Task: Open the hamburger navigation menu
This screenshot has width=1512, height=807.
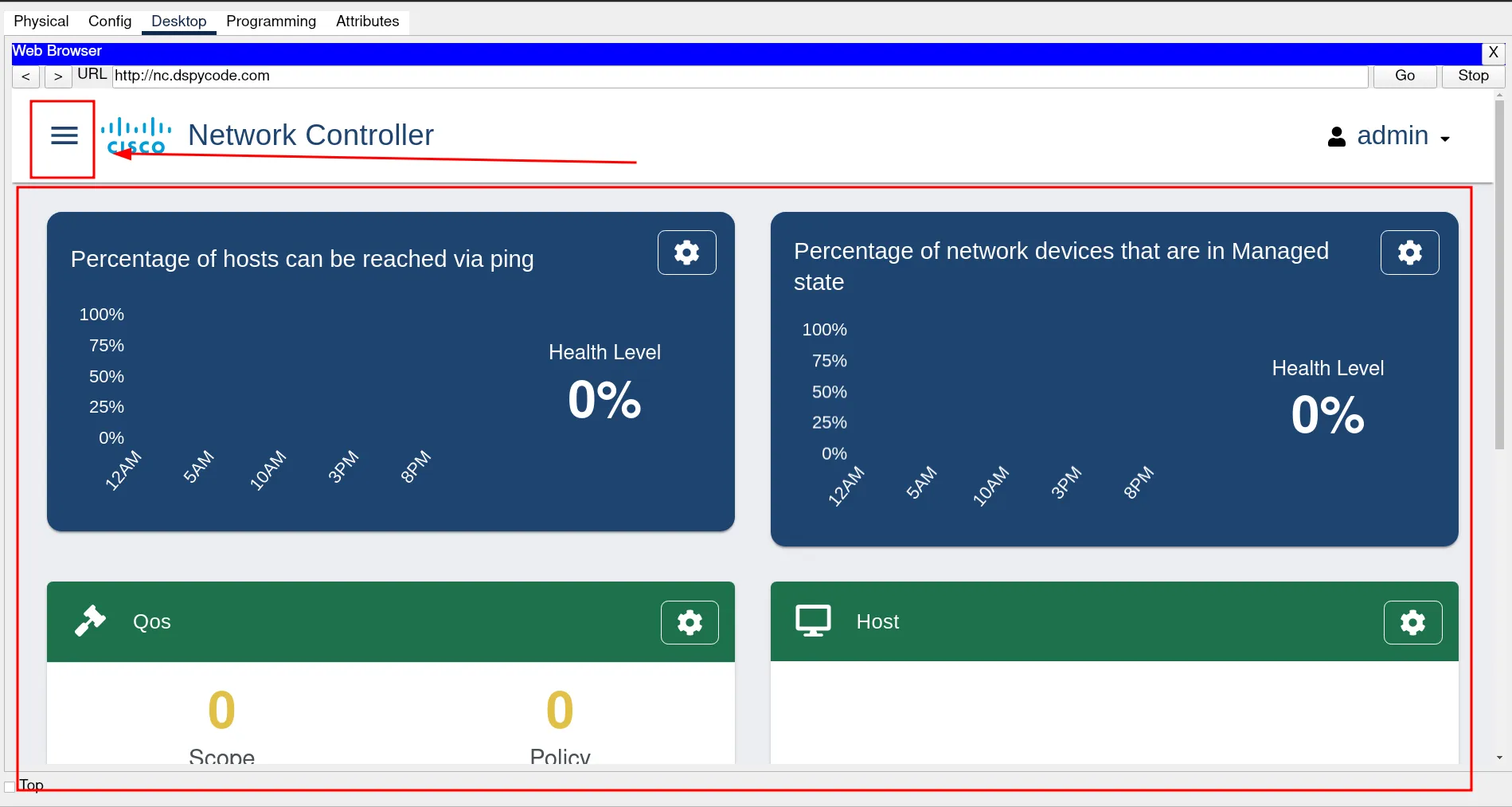Action: click(x=64, y=136)
